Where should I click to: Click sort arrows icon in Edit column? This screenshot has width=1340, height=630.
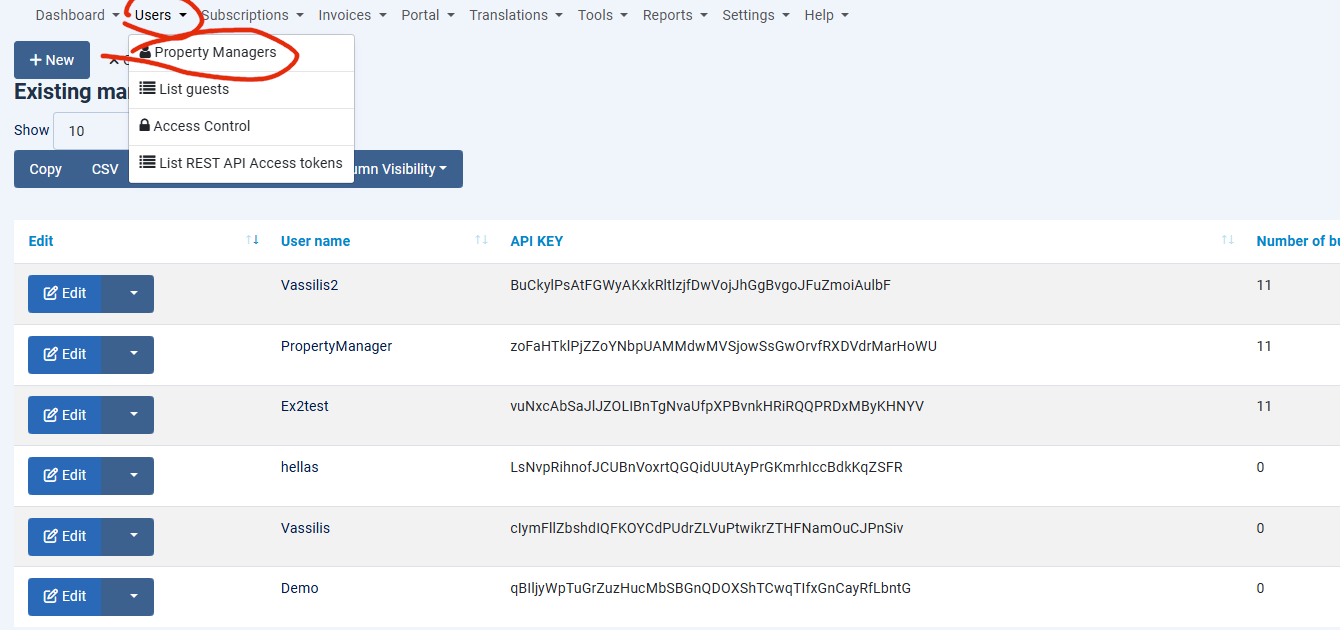pos(253,240)
